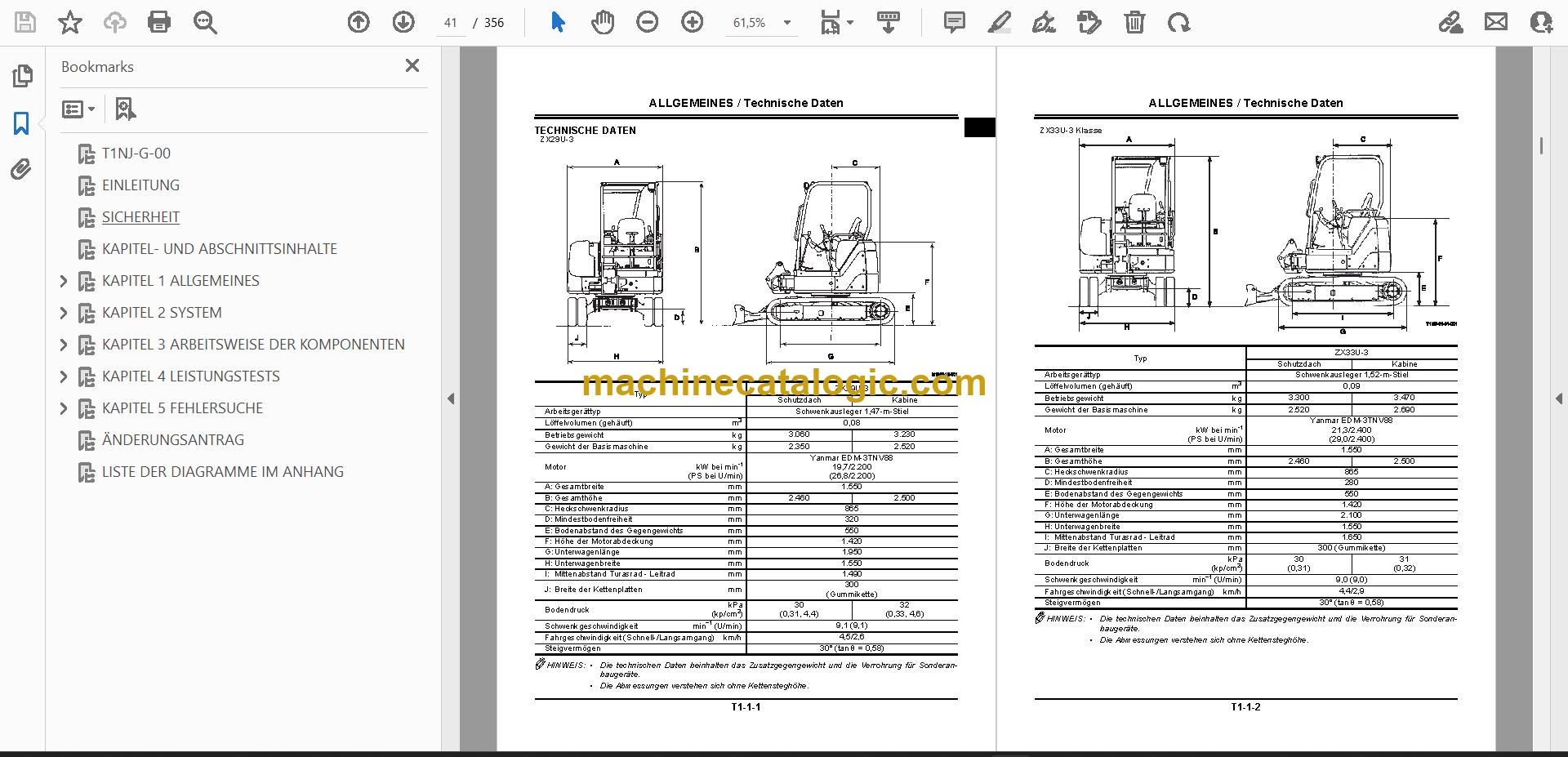Toggle the Page thumbnails panel icon
The image size is (1568, 757).
pos(22,76)
